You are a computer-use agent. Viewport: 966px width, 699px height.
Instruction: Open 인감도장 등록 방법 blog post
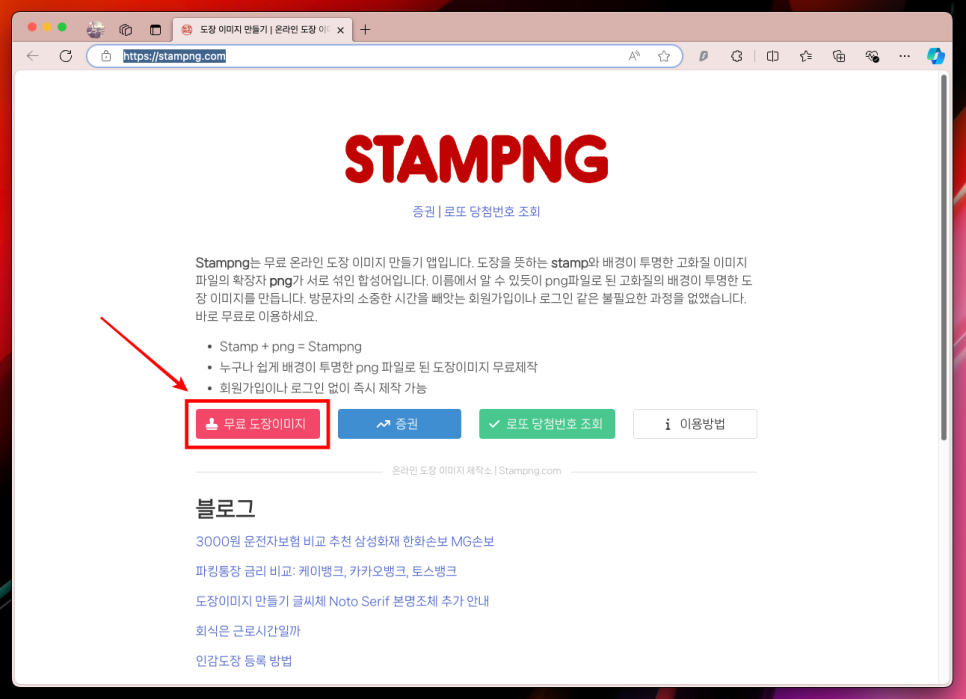243,661
